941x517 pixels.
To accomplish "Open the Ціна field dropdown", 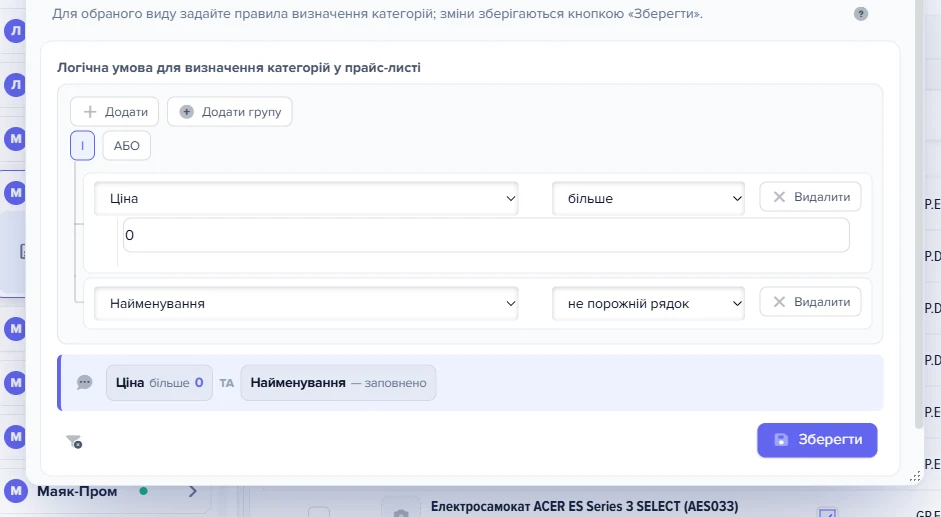I will pos(306,198).
